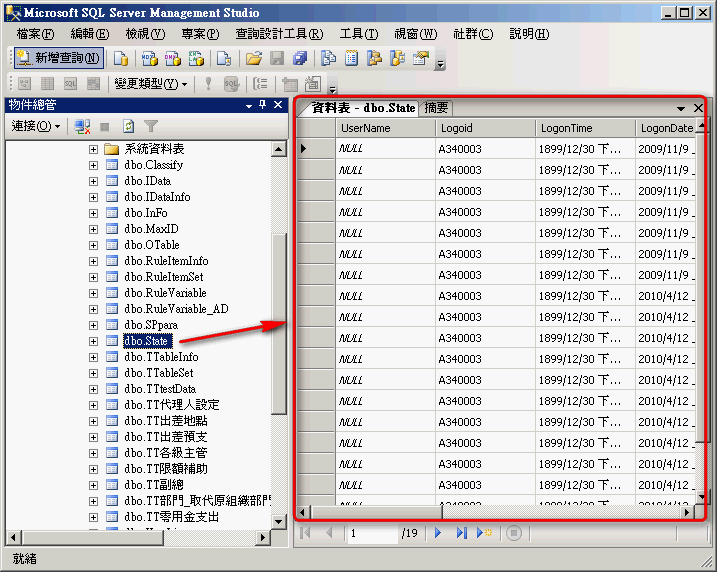Open Help (說明) menu
The height and width of the screenshot is (572, 717).
529,34
